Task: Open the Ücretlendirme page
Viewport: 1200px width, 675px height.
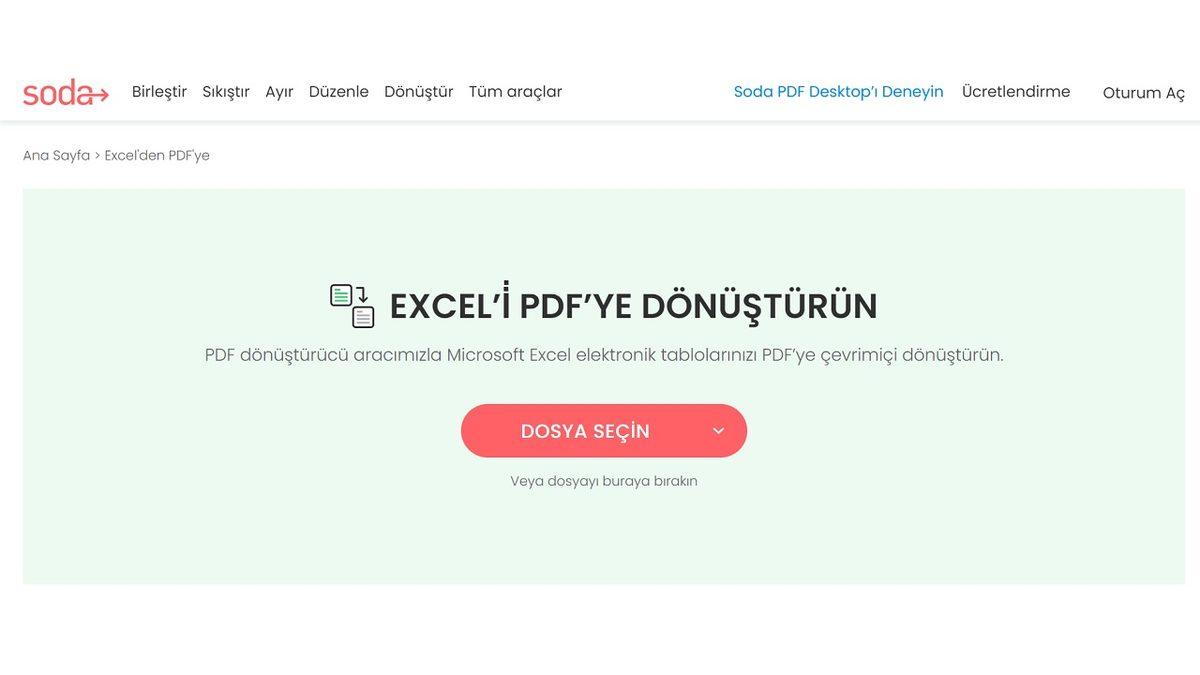Action: point(1019,88)
